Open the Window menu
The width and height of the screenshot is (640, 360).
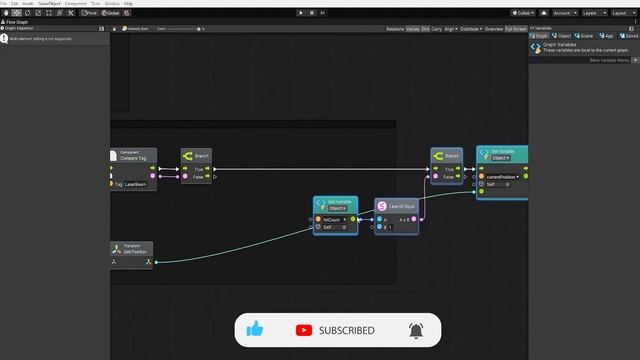pos(112,3)
